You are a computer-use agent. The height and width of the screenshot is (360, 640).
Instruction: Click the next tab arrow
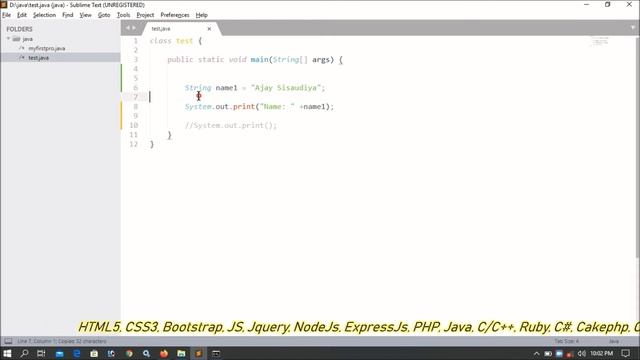pyautogui.click(x=134, y=28)
